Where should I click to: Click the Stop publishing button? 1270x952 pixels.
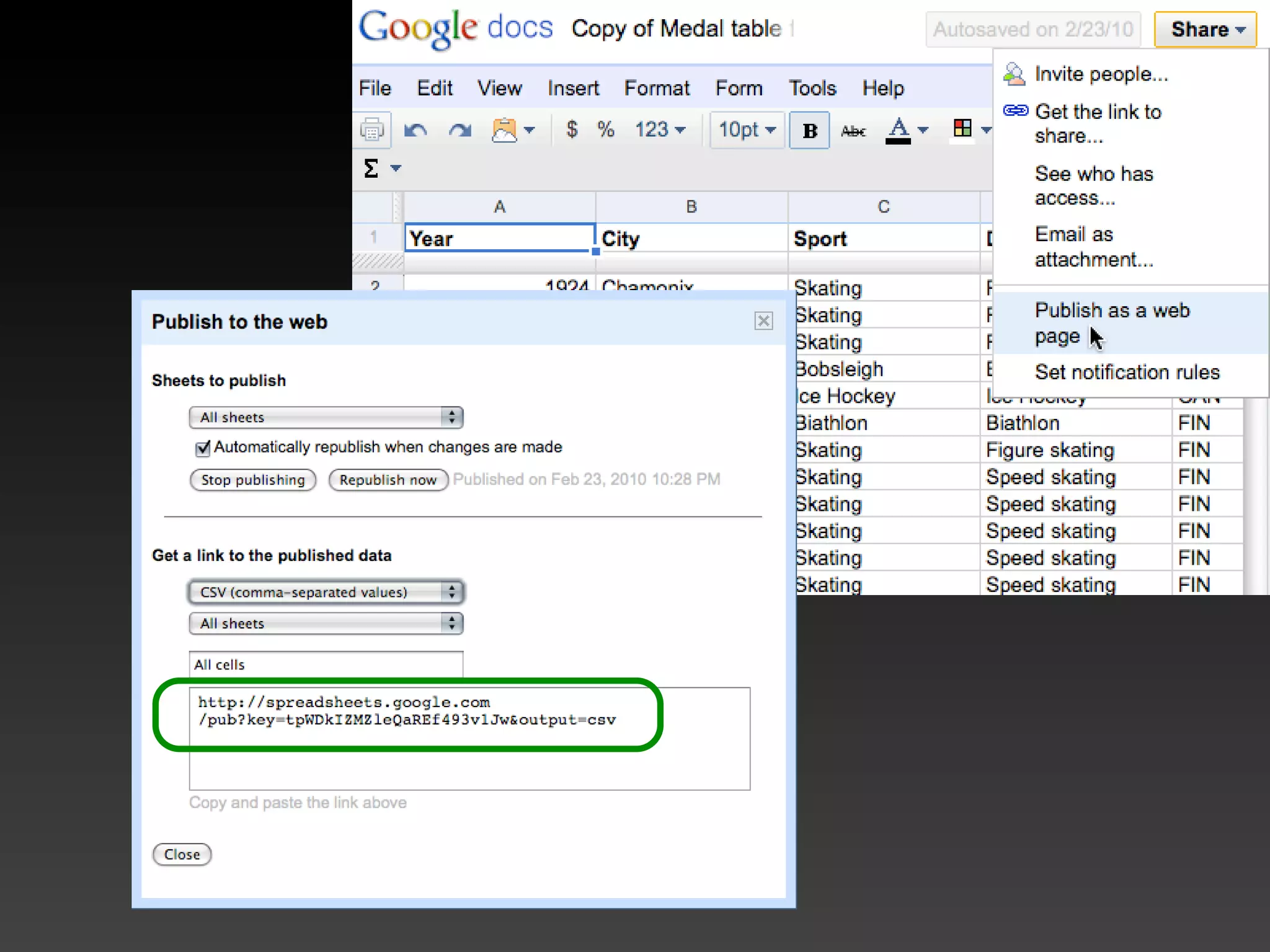point(253,480)
